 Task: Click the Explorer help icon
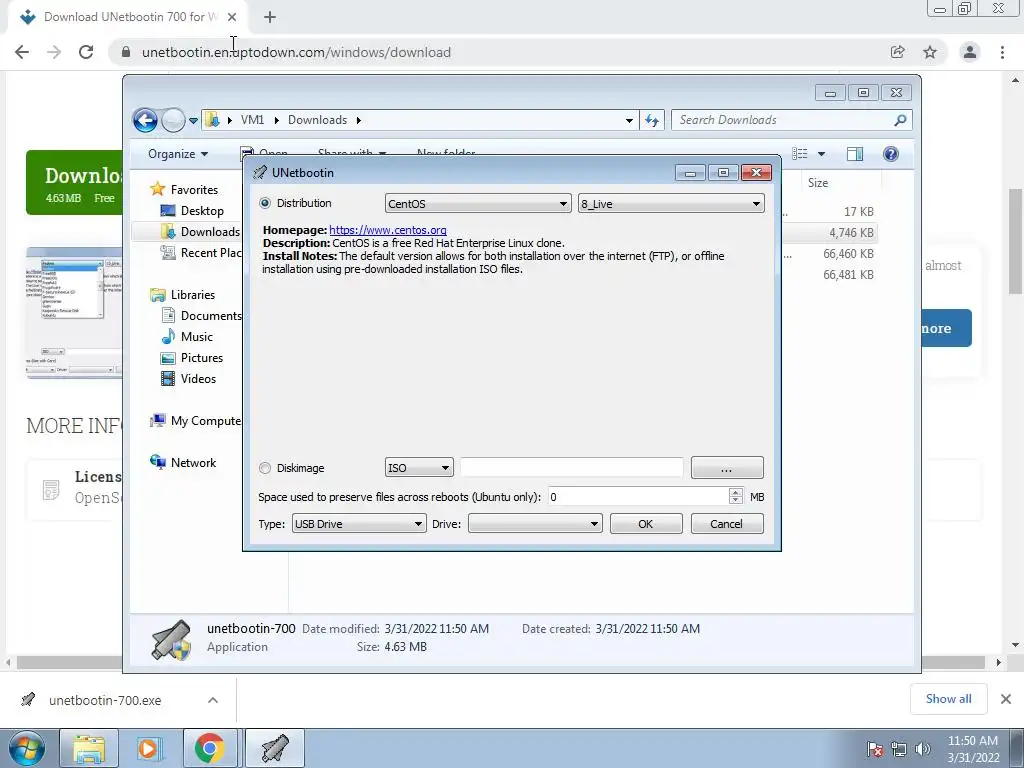[x=891, y=153]
